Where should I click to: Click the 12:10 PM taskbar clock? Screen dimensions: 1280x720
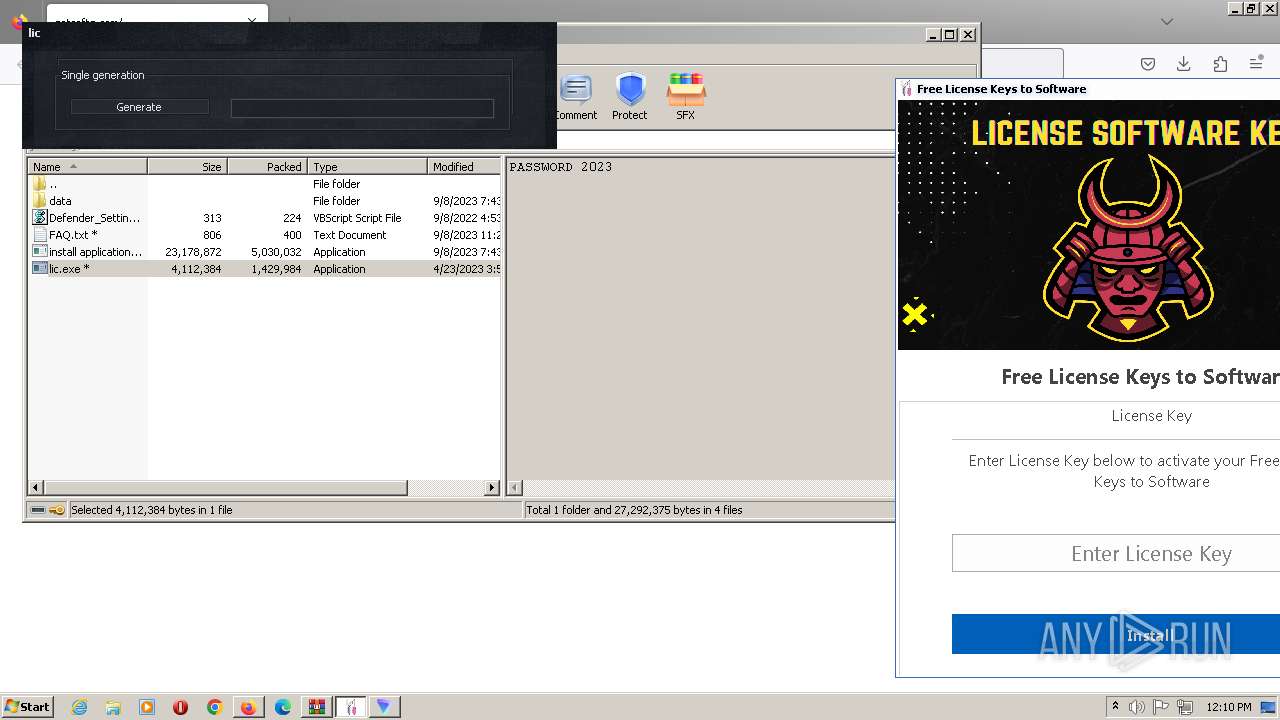pyautogui.click(x=1229, y=707)
